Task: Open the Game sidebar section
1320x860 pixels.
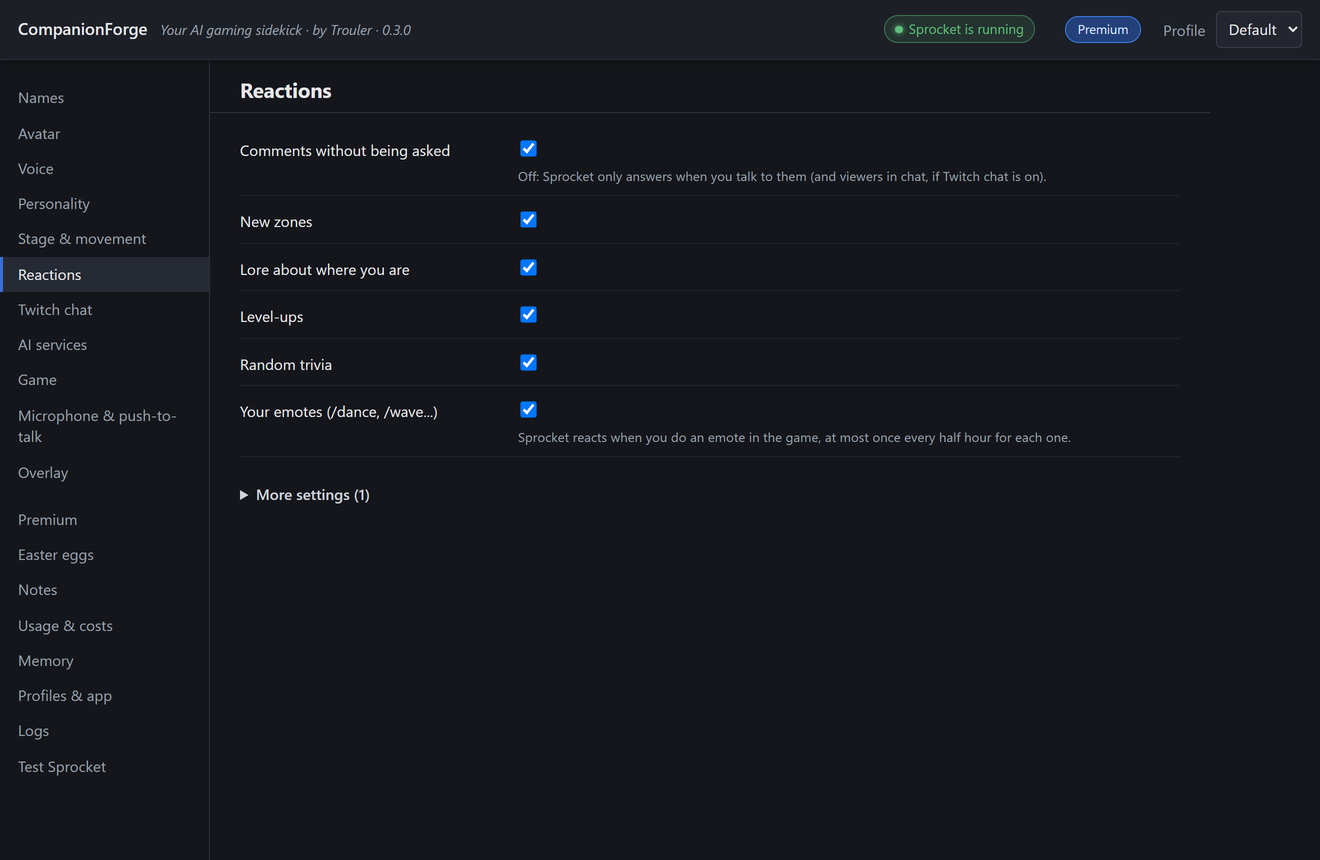Action: pyautogui.click(x=104, y=380)
